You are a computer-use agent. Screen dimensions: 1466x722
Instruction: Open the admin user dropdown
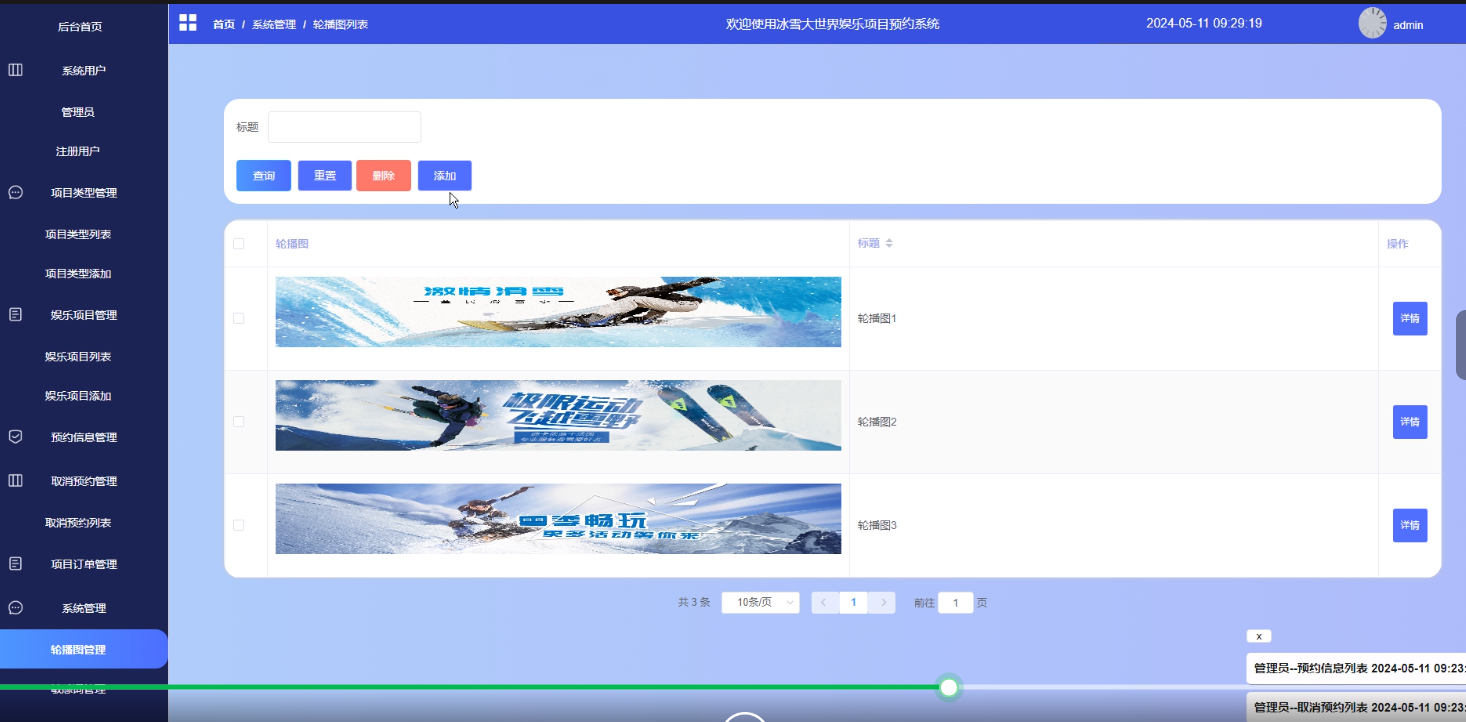tap(1408, 25)
